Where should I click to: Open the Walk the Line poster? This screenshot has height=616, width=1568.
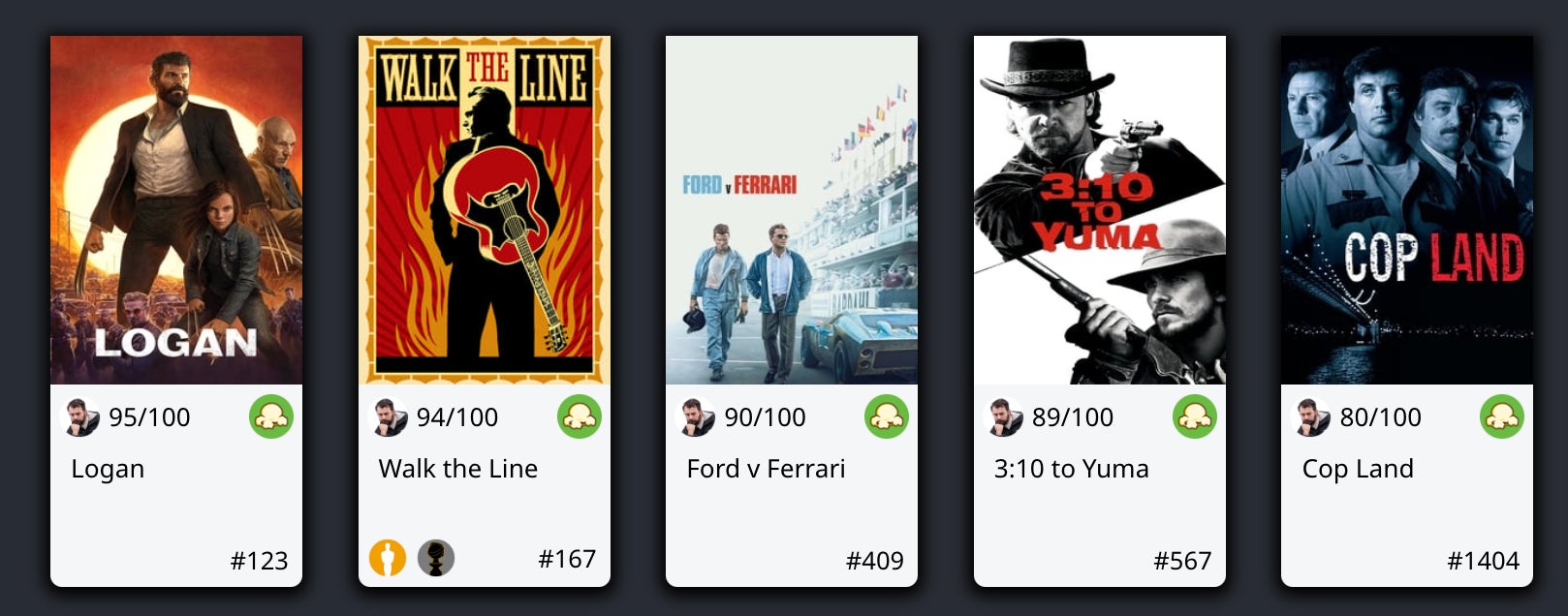point(485,210)
